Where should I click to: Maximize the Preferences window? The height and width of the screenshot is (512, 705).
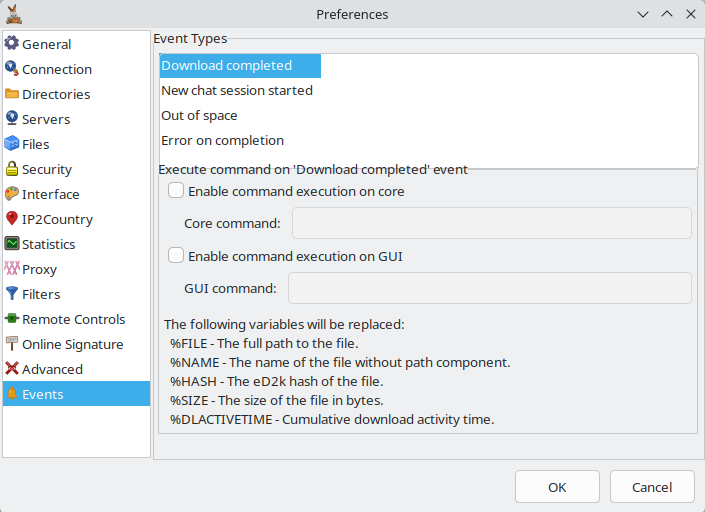click(x=667, y=14)
